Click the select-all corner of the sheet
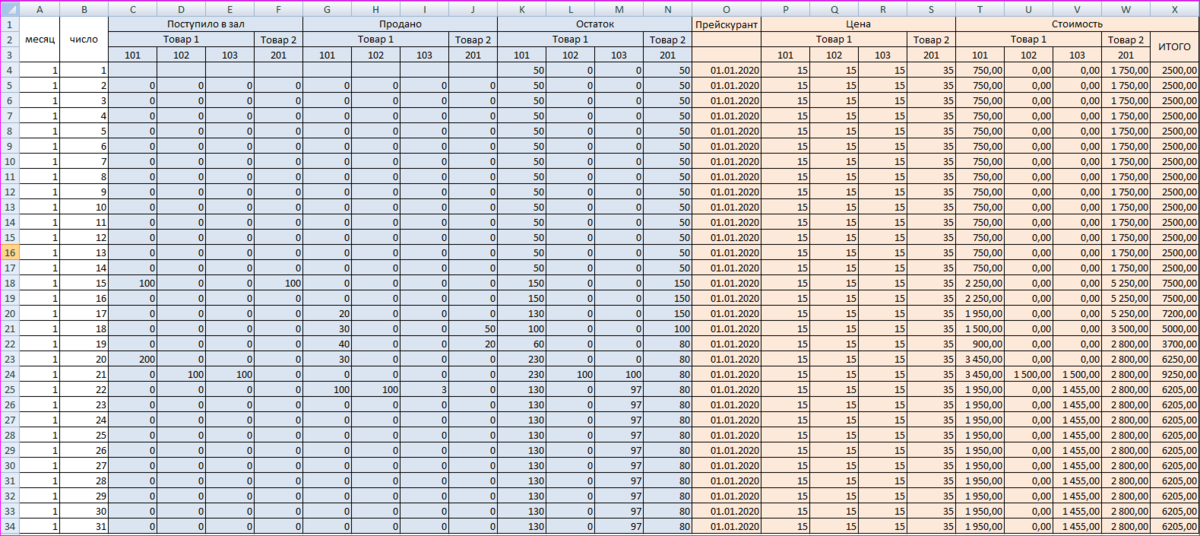The image size is (1200, 536). (x=9, y=8)
